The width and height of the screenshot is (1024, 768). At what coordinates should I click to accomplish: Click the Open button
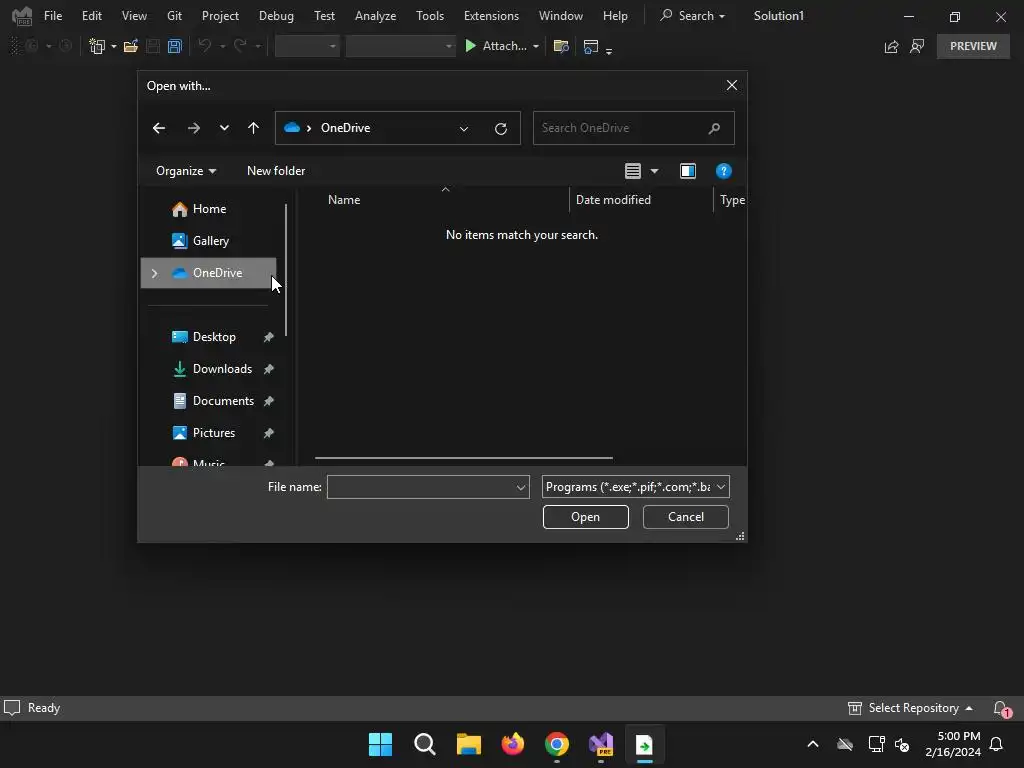click(x=585, y=517)
